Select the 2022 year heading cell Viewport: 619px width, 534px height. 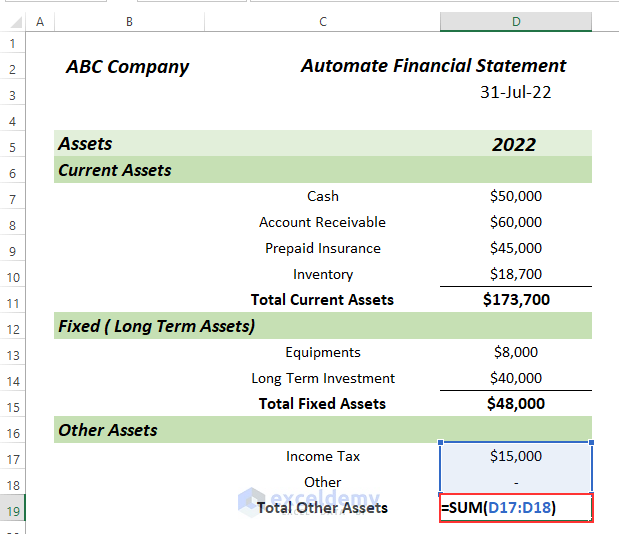point(514,144)
